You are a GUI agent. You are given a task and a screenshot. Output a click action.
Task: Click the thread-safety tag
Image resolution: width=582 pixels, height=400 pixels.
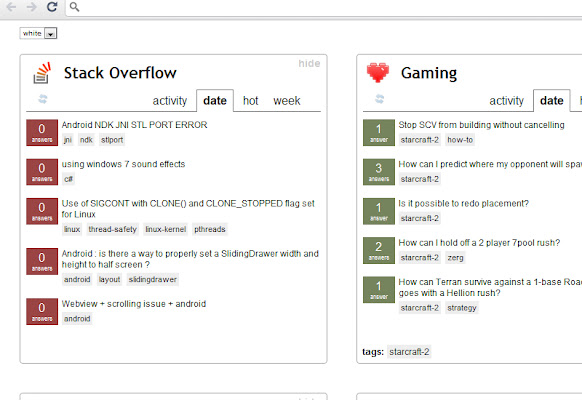point(112,229)
